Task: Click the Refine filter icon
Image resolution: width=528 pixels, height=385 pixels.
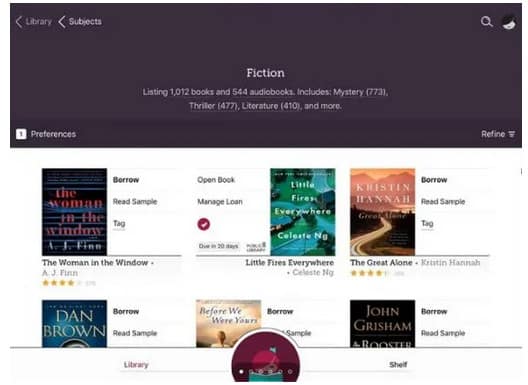Action: (x=512, y=134)
